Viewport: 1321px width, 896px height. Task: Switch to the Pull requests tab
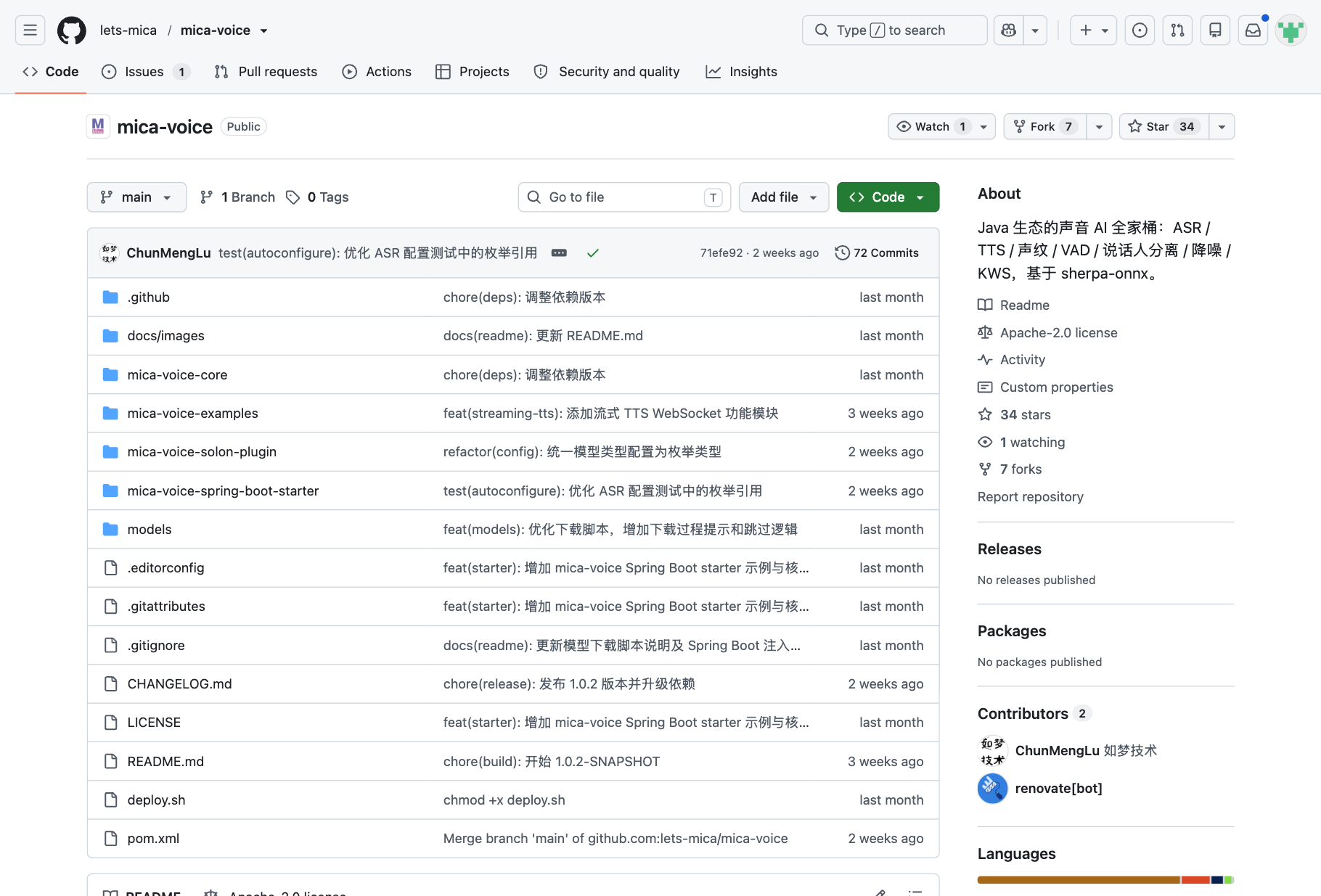[266, 72]
